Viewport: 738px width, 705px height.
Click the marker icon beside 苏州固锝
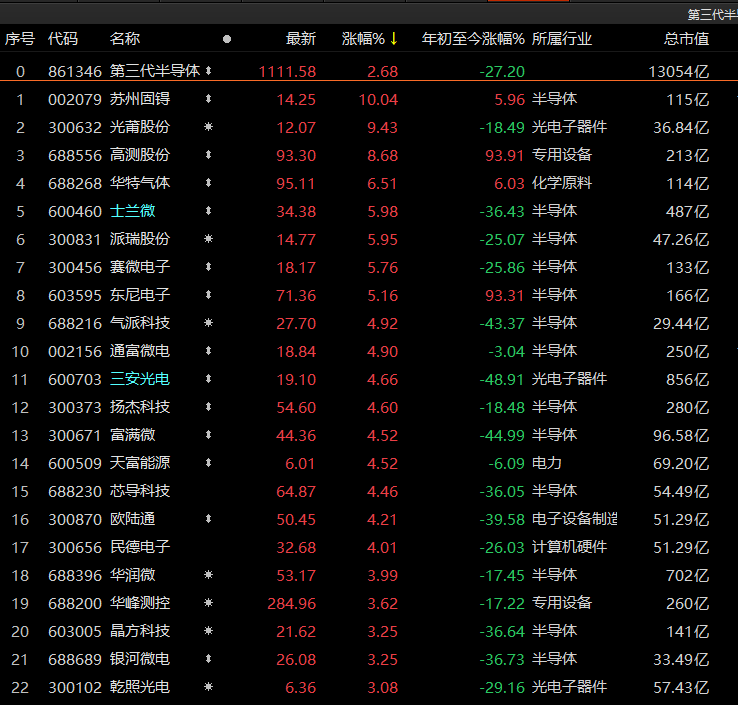point(209,99)
